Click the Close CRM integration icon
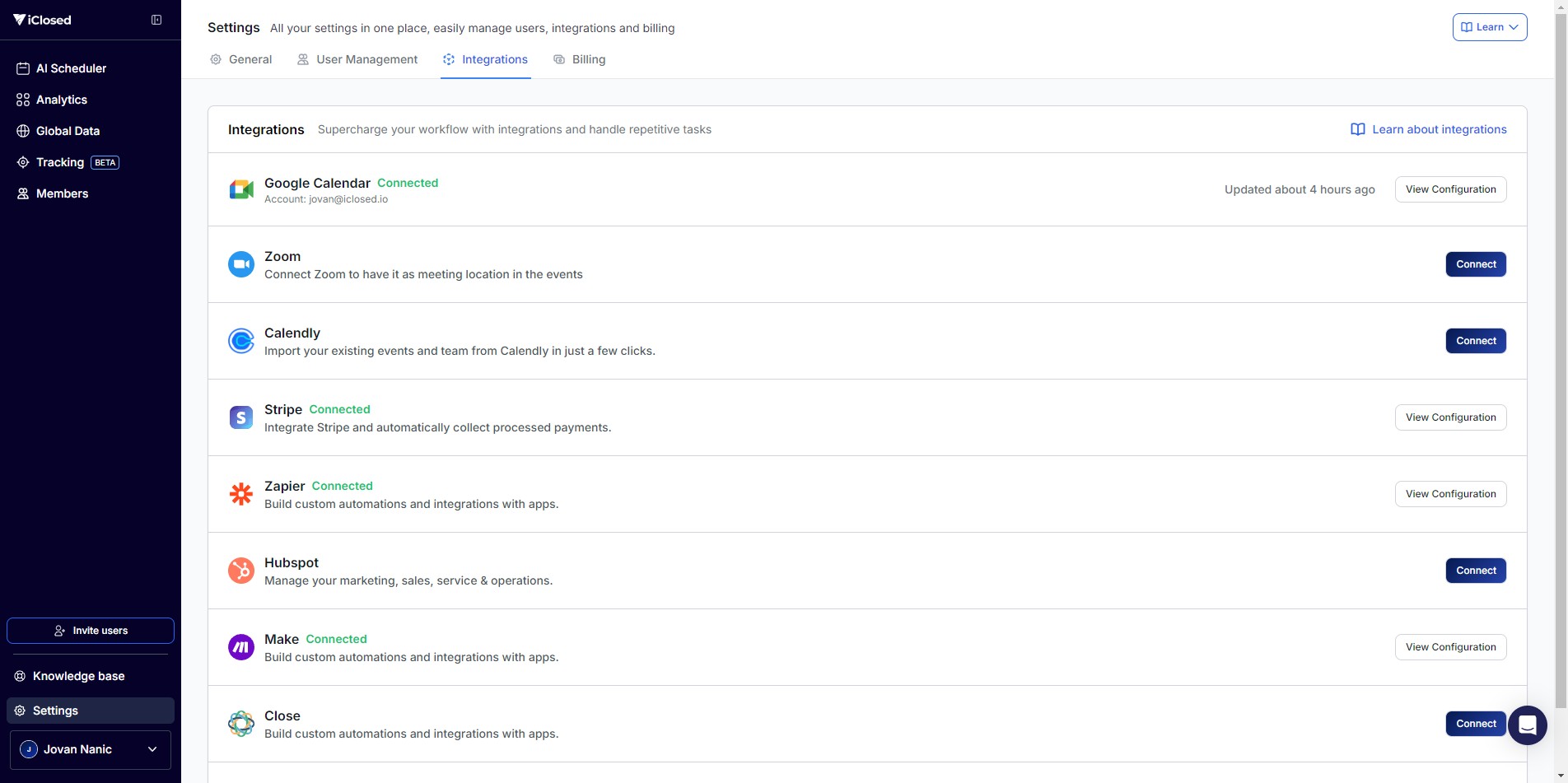1568x783 pixels. 241,724
